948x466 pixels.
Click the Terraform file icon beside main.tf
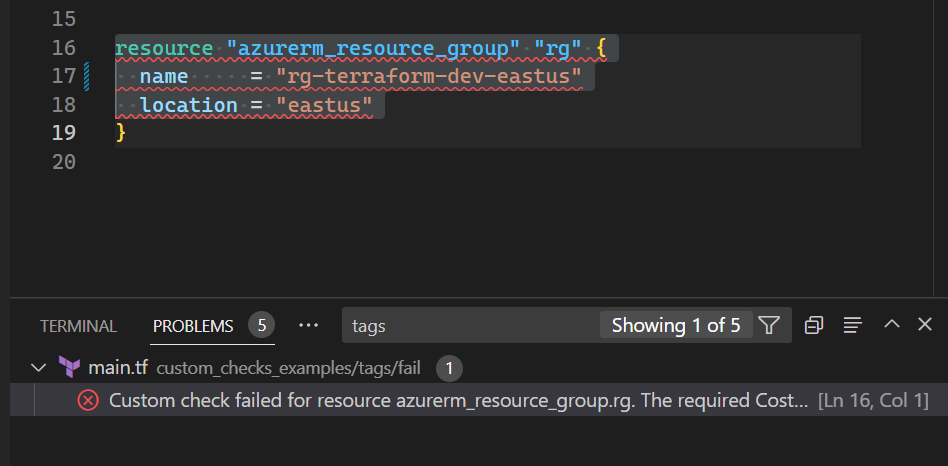coord(69,367)
